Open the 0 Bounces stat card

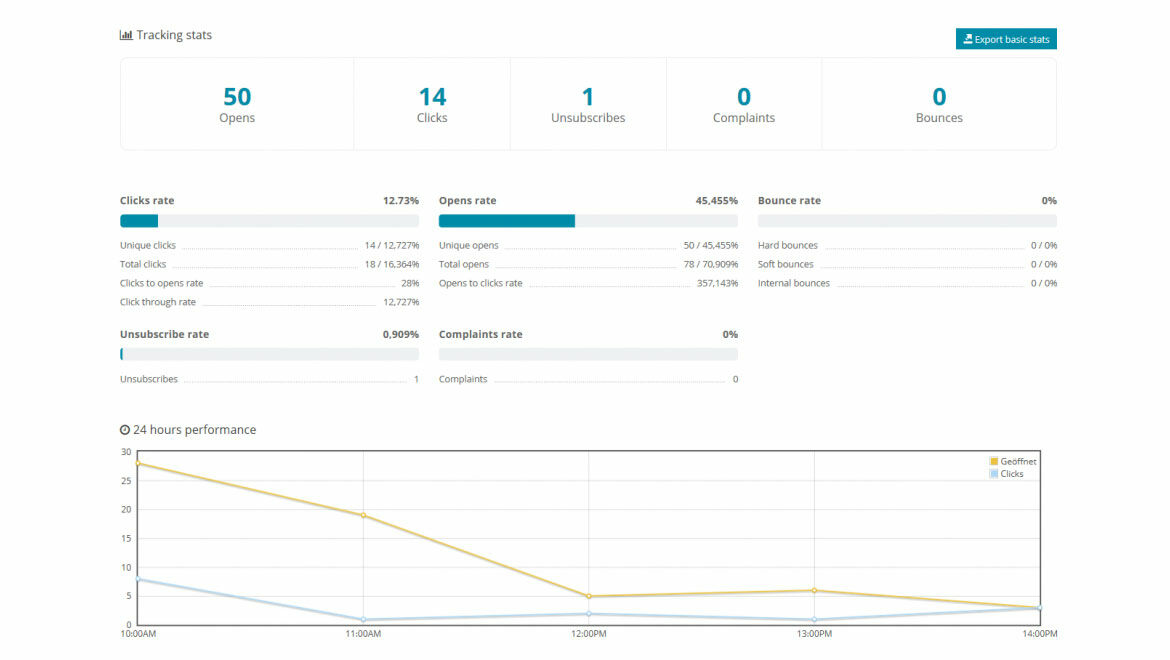(x=939, y=104)
